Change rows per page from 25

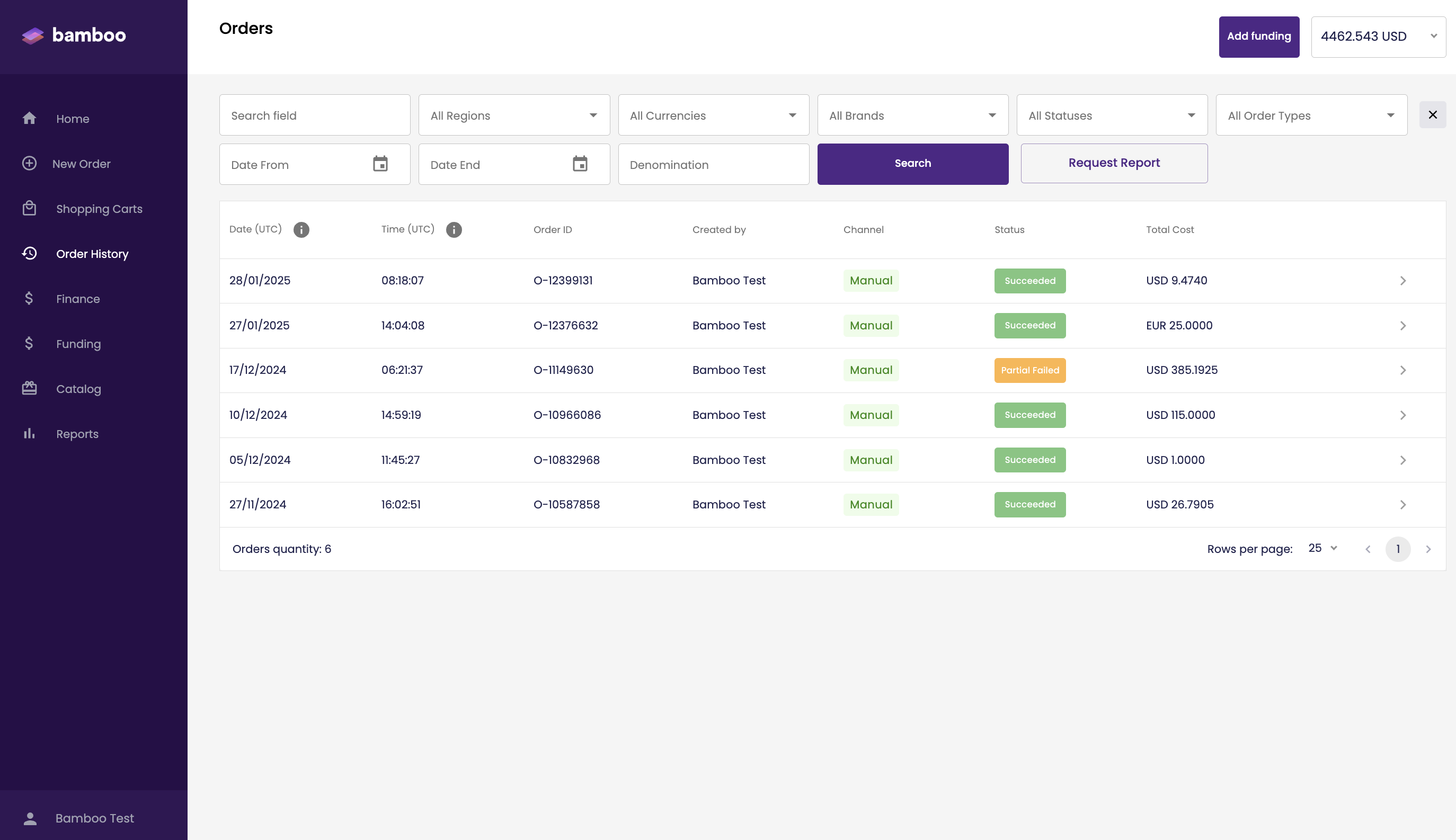tap(1322, 548)
